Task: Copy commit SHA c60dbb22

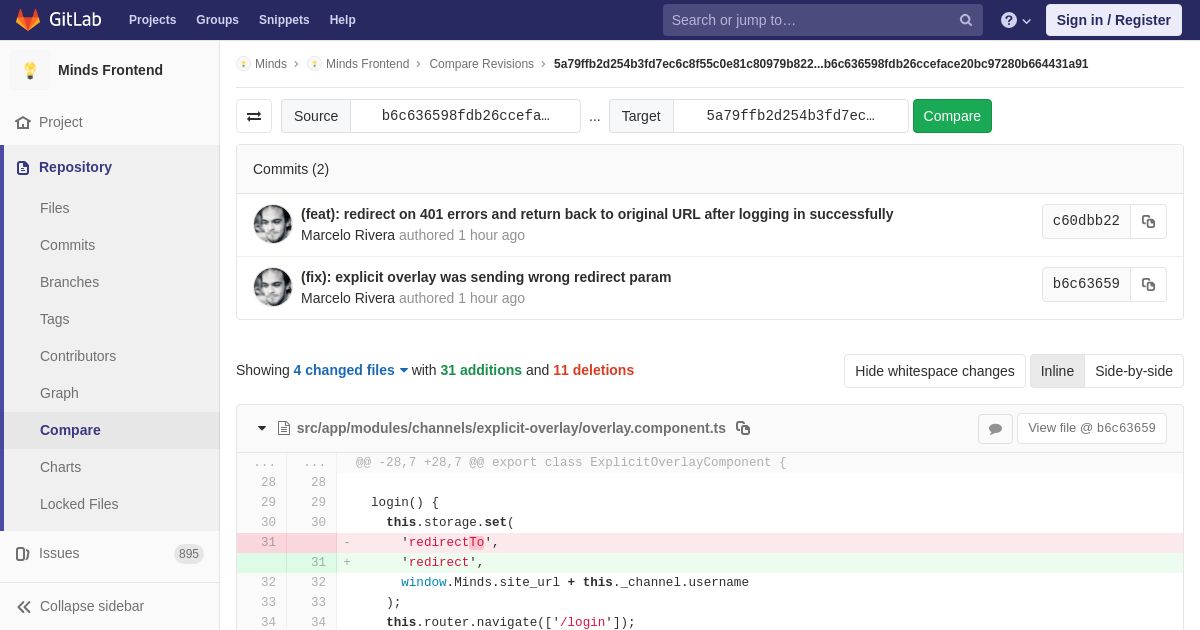Action: click(1148, 222)
